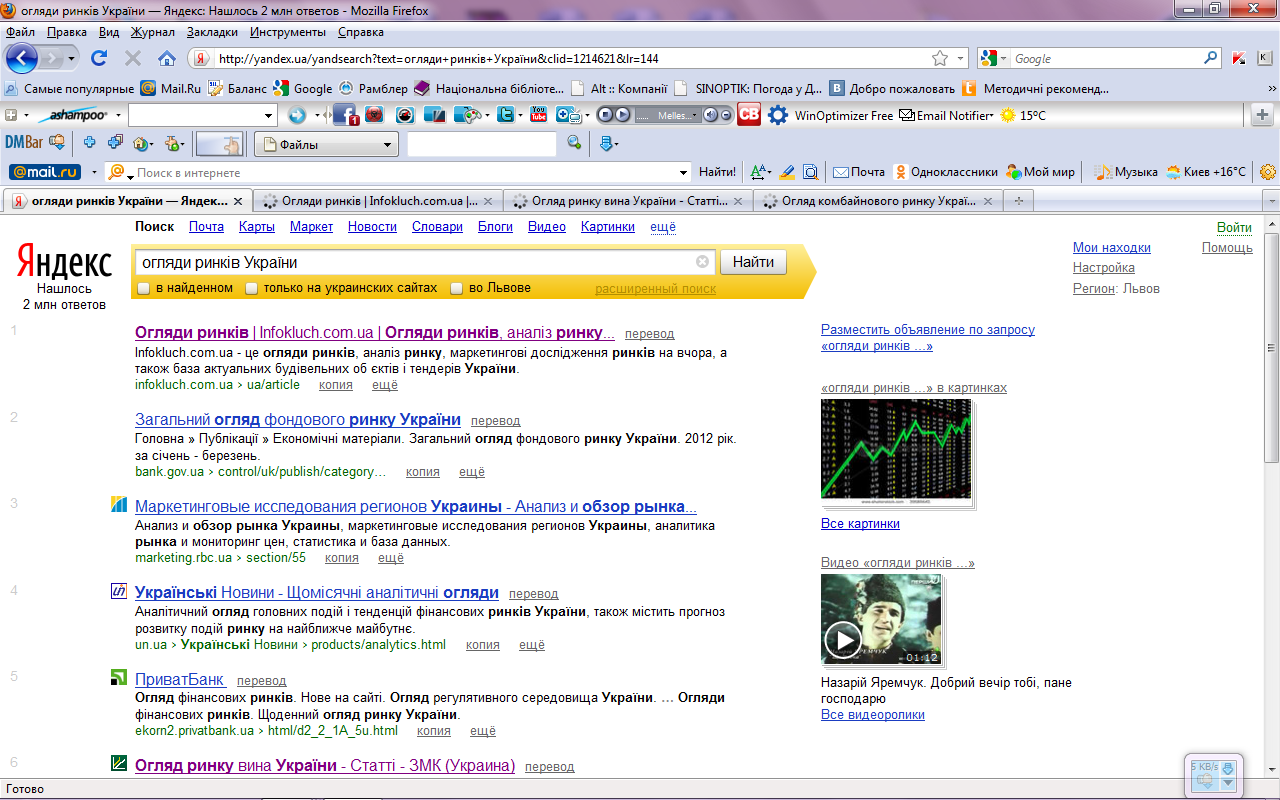The height and width of the screenshot is (800, 1280).
Task: Switch to 'Огляди ринків | Infokluch.com.ua' tab
Action: [378, 201]
